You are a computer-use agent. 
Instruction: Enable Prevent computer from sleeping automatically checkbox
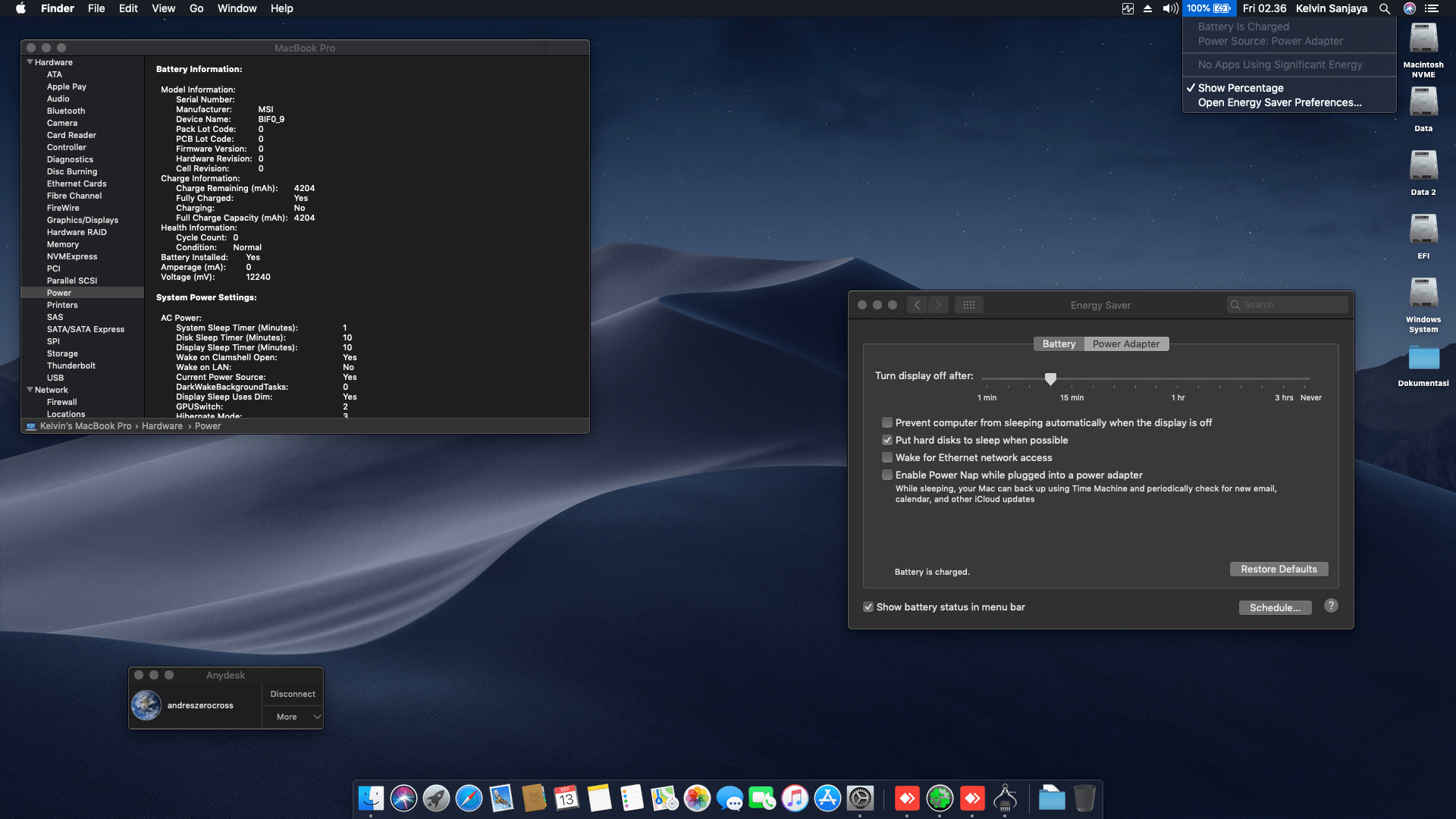886,422
